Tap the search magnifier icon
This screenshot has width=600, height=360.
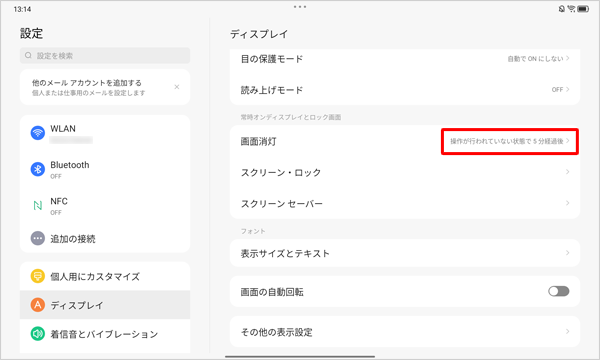pyautogui.click(x=28, y=55)
